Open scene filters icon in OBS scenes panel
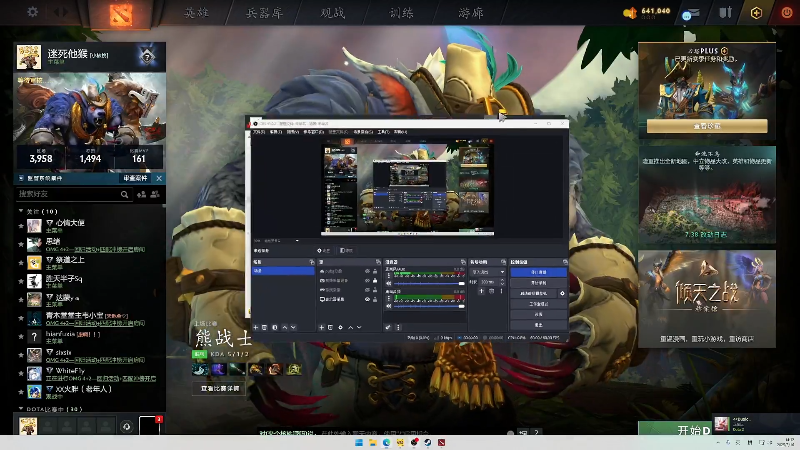 point(274,327)
